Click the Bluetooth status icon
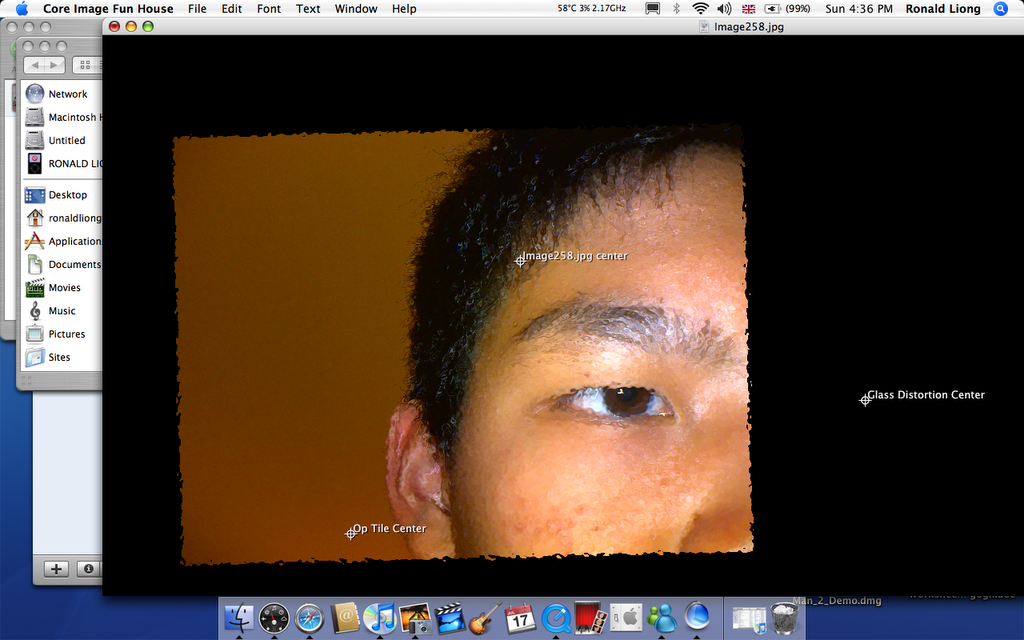 tap(677, 8)
